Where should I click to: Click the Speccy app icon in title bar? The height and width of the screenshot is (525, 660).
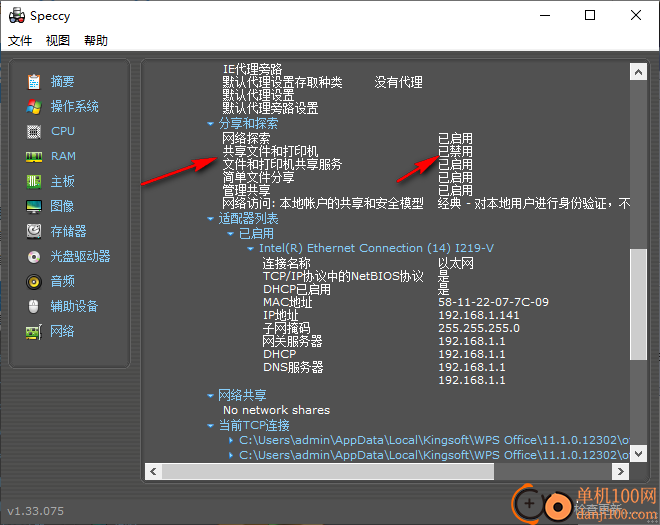coord(16,16)
